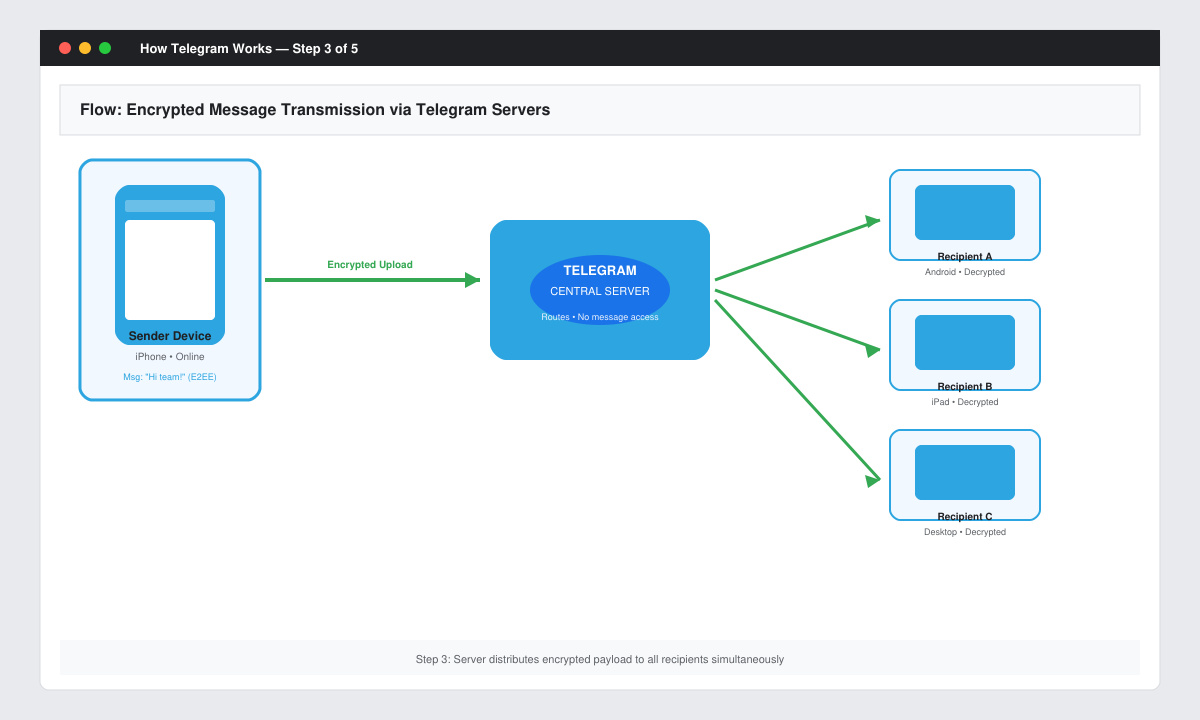1200x720 pixels.
Task: Click the 'Android • Decrypted' caption
Action: (965, 272)
